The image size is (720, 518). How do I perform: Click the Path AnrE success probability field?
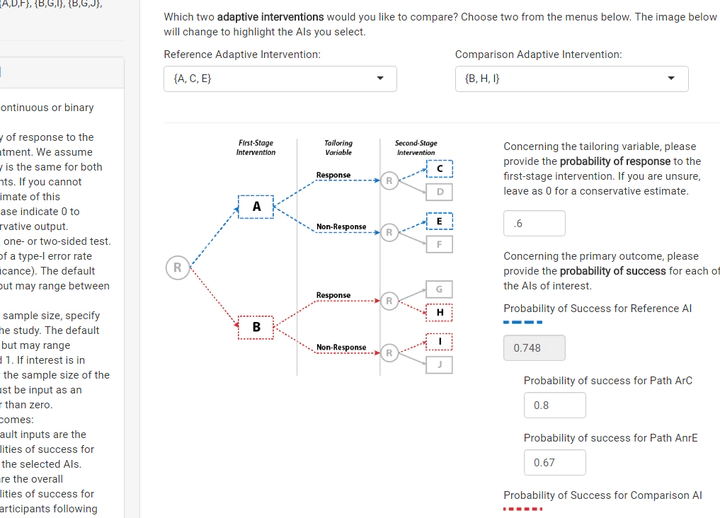tap(554, 462)
